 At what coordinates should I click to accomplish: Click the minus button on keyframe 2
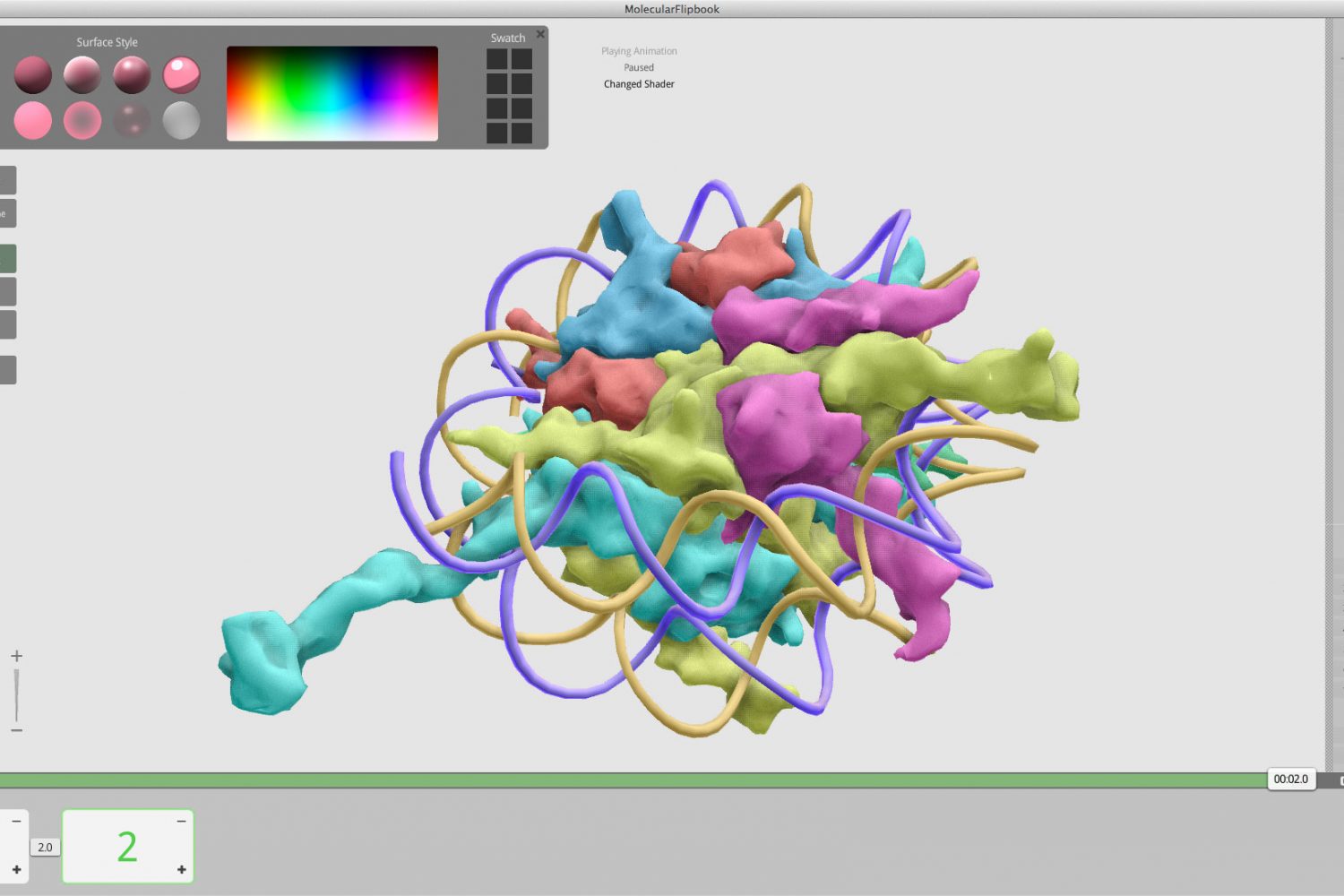[181, 821]
